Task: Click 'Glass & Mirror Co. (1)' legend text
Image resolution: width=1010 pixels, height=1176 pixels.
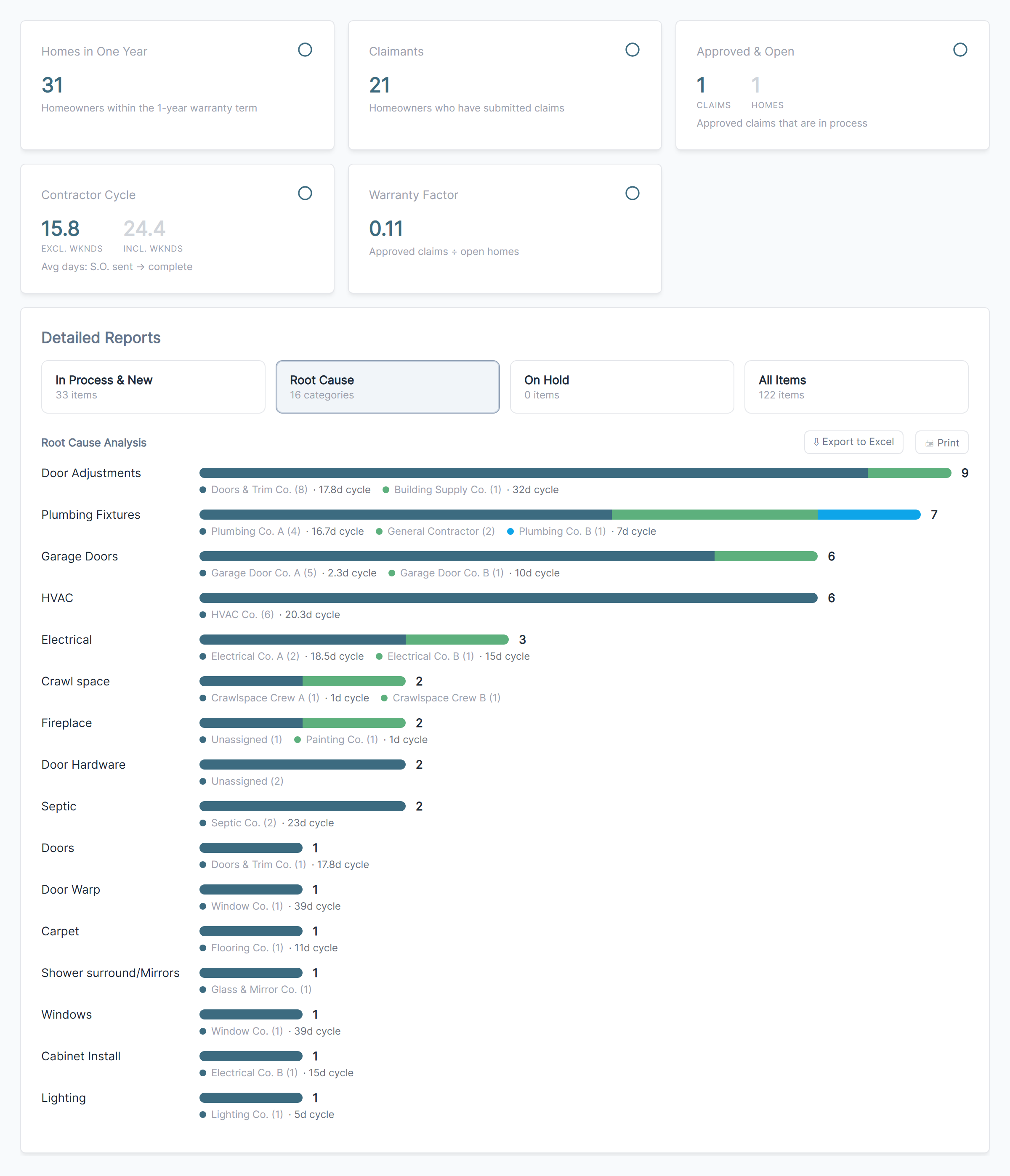Action: click(x=261, y=989)
